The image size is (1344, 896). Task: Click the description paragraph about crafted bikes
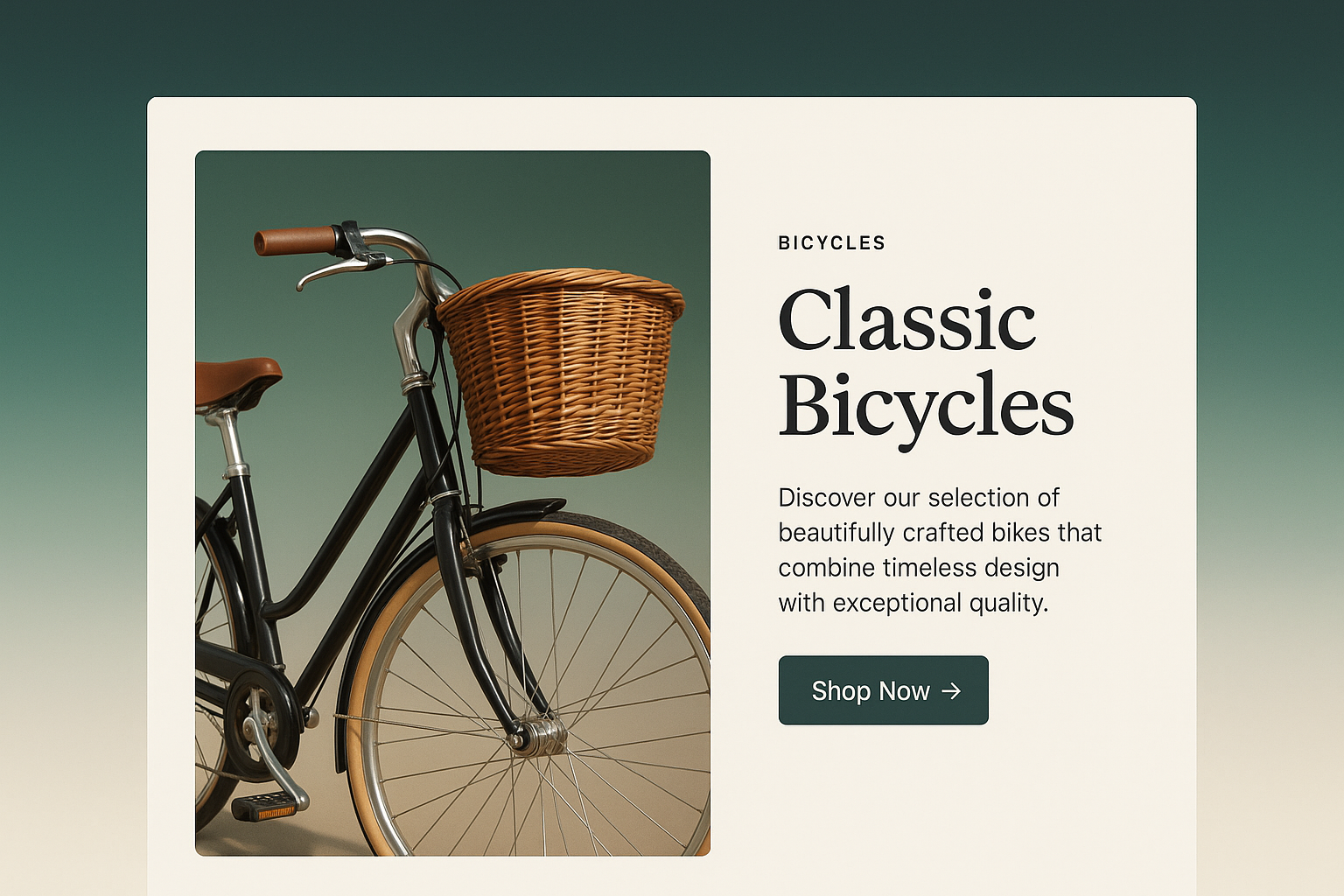click(939, 549)
